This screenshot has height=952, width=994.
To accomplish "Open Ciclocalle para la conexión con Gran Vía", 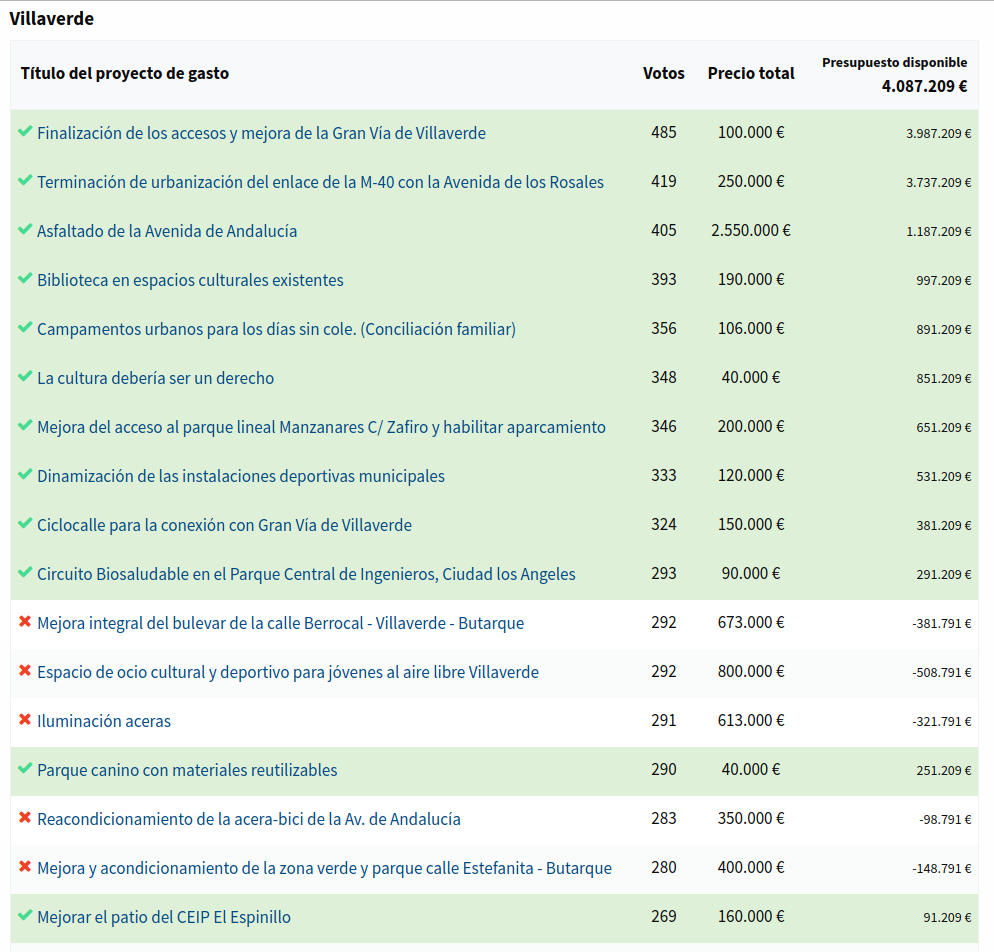I will pos(224,525).
